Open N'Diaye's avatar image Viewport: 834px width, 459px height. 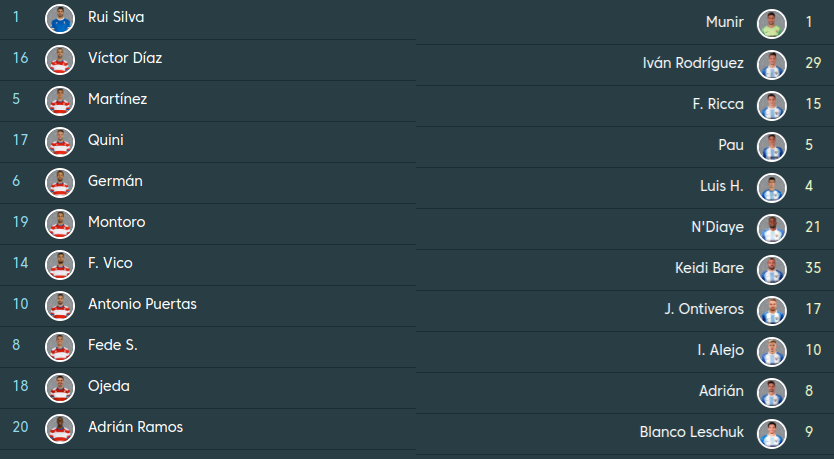[x=772, y=229]
